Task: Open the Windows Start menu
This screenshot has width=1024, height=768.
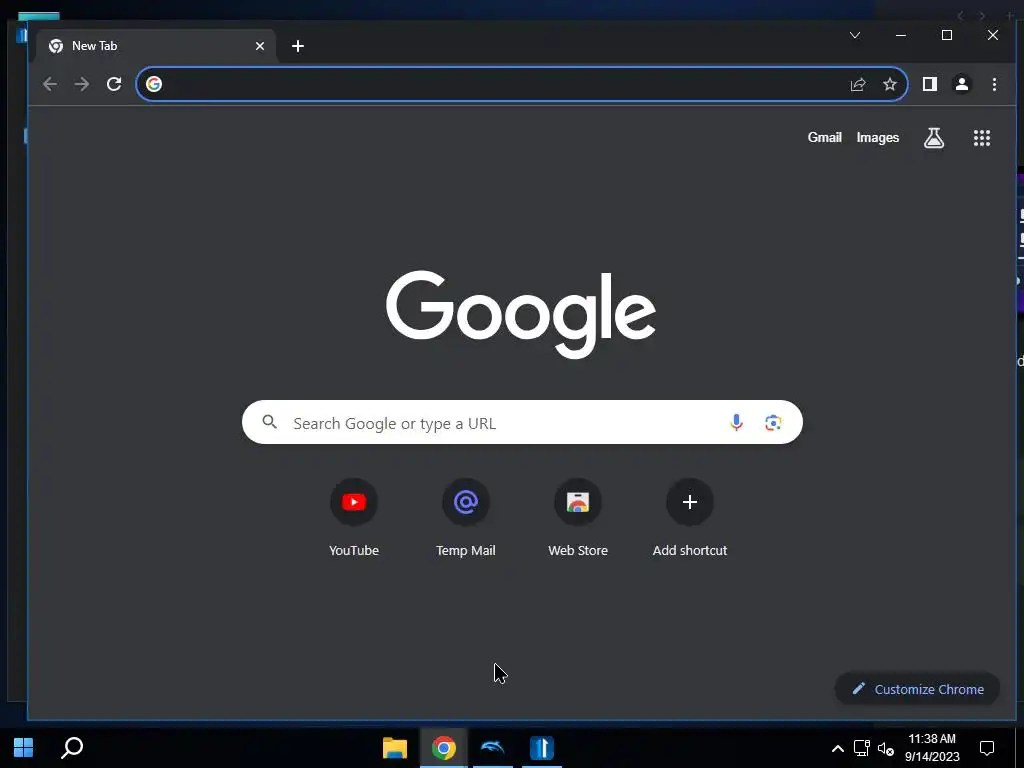Action: point(24,747)
